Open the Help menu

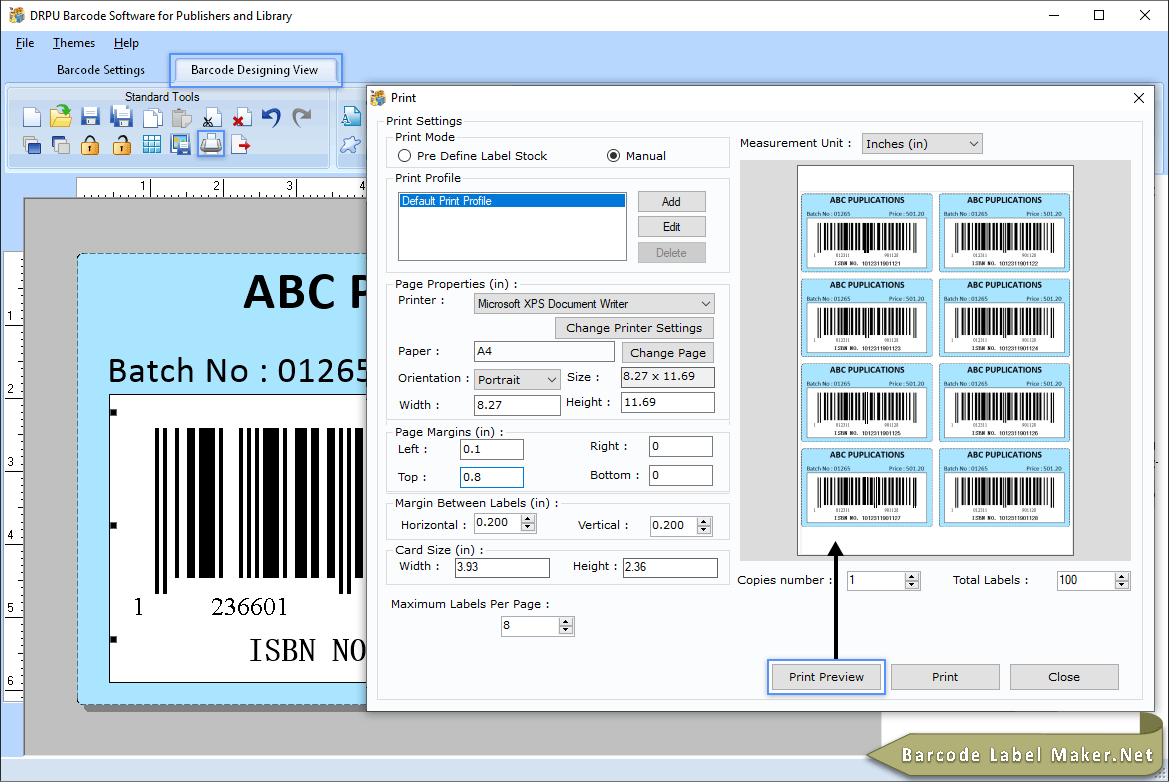(x=126, y=43)
